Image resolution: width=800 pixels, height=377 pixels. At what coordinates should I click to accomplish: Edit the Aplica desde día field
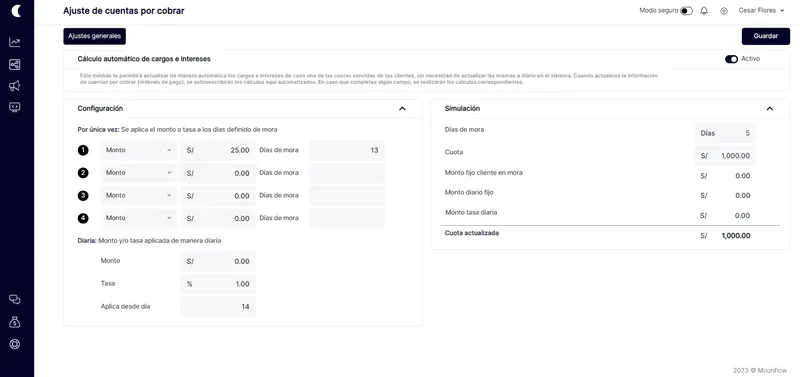tap(218, 307)
